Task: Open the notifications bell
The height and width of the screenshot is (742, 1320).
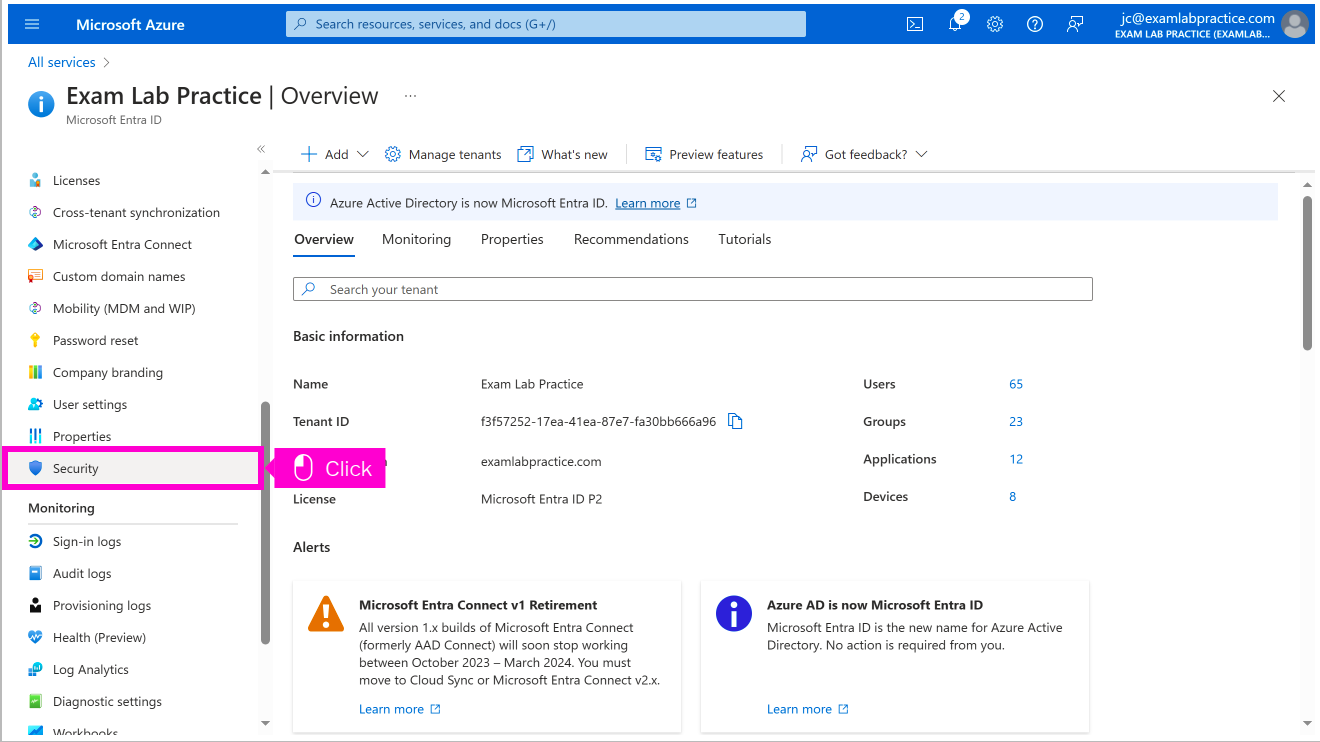Action: pyautogui.click(x=955, y=24)
